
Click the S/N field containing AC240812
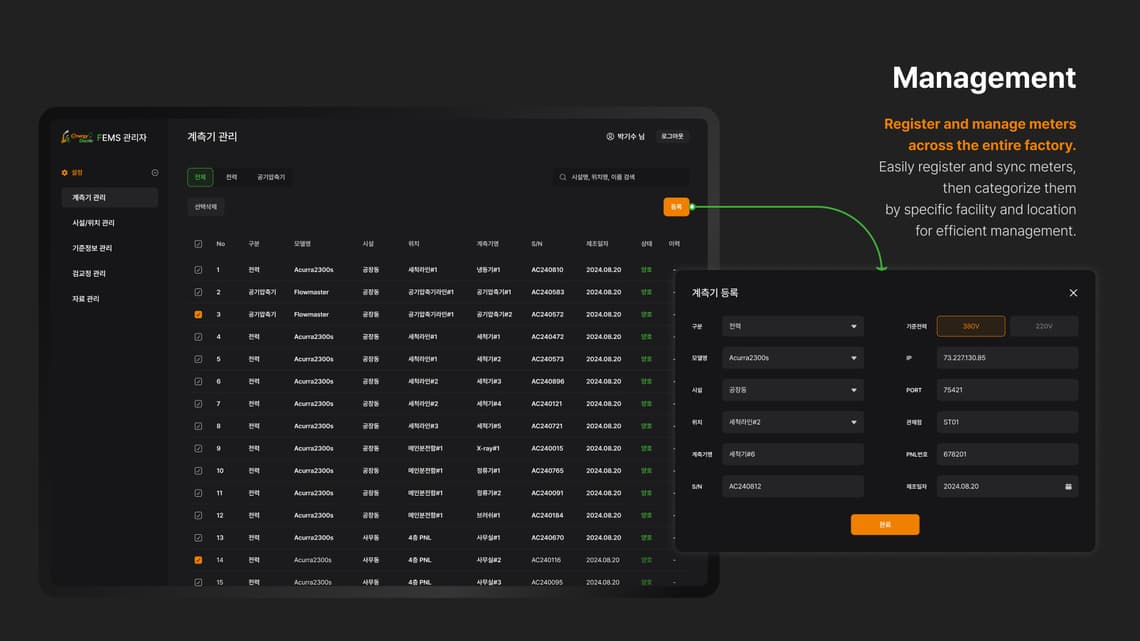coord(793,486)
